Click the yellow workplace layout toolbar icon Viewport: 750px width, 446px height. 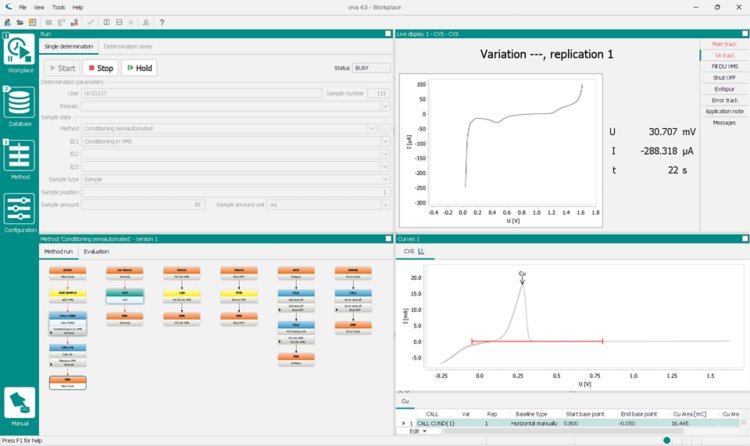click(32, 22)
